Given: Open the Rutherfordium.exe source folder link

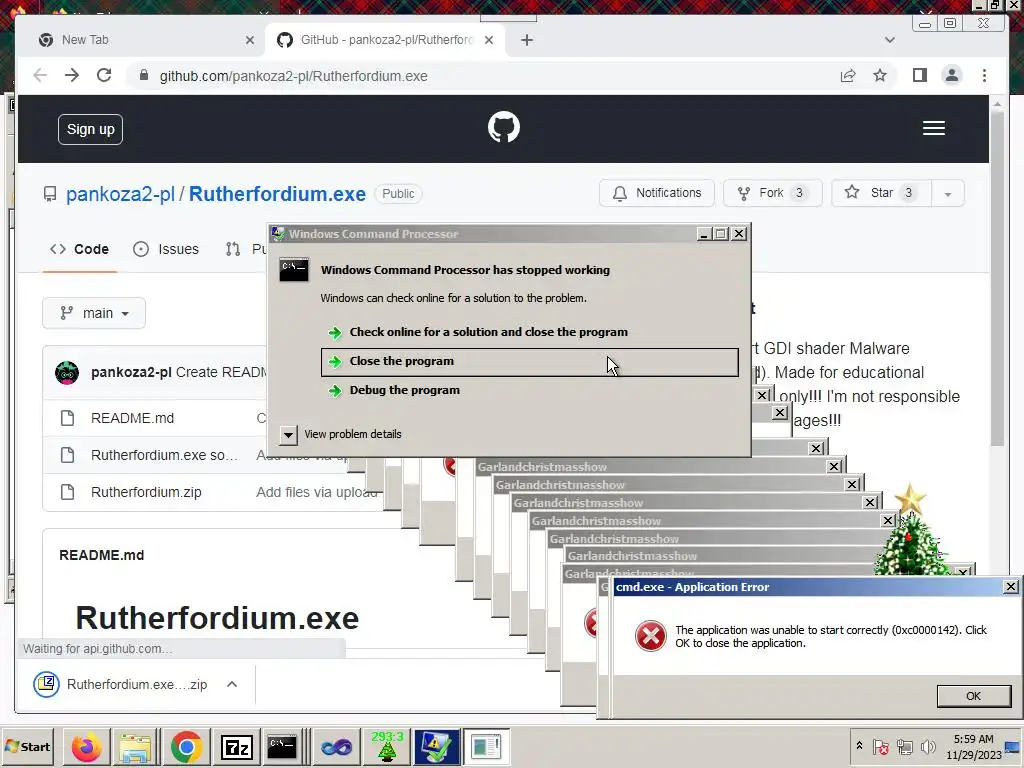Looking at the screenshot, I should [165, 455].
